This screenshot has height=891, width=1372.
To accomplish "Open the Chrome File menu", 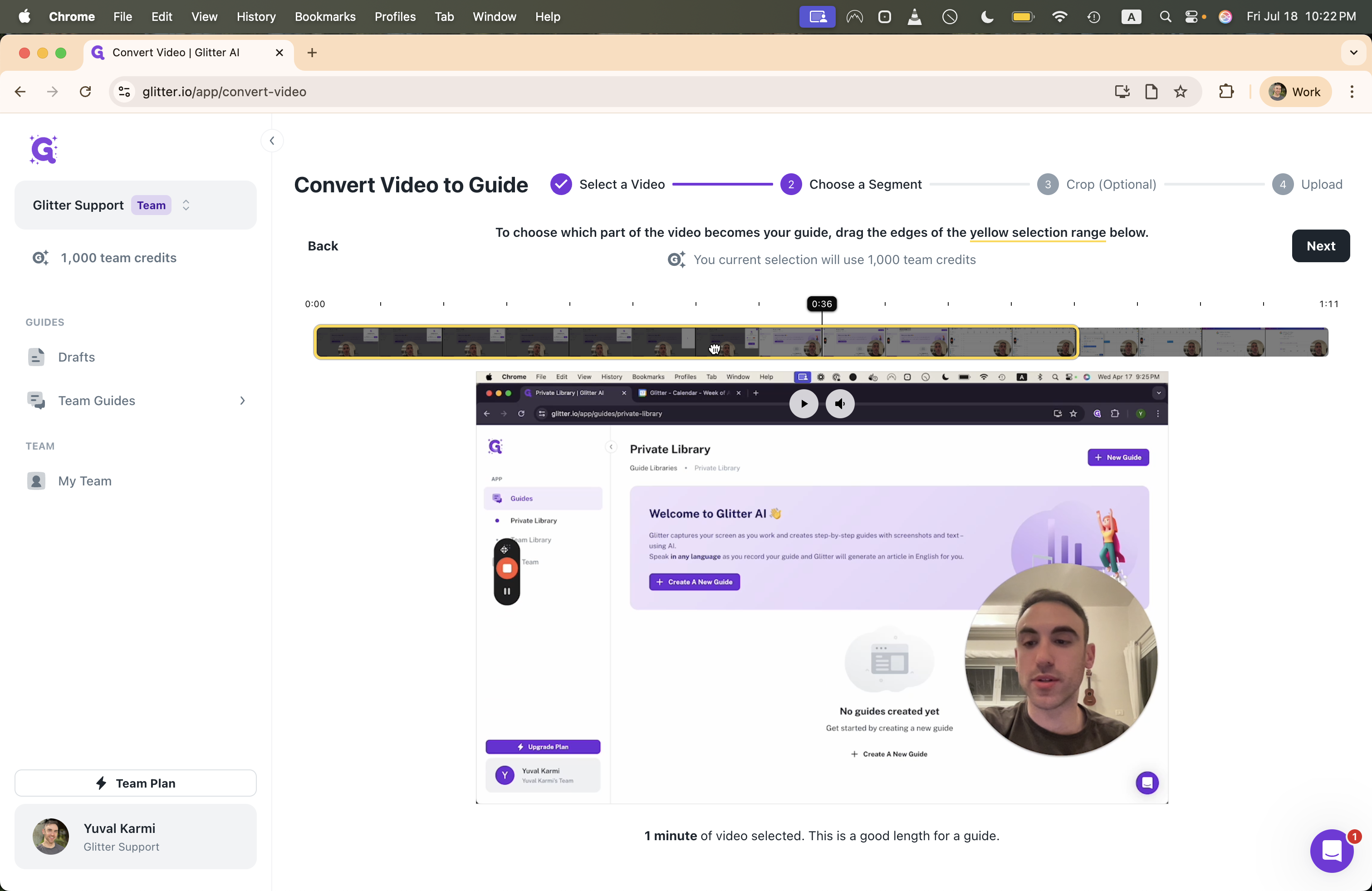I will pyautogui.click(x=123, y=17).
